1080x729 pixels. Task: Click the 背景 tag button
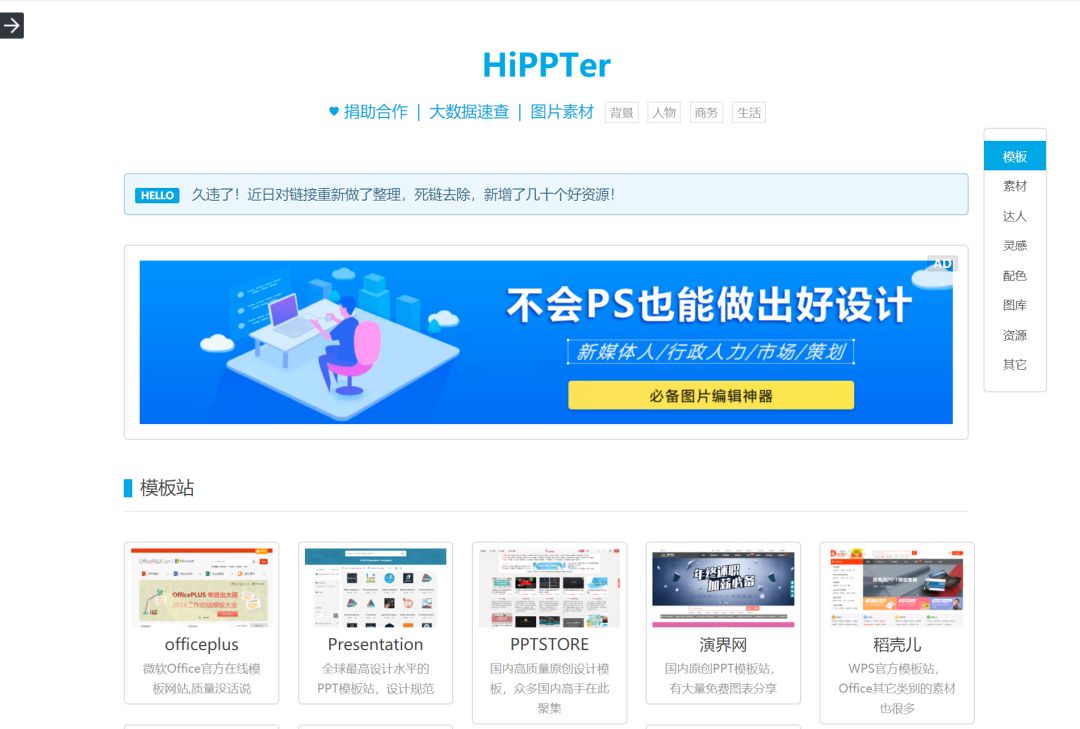[x=620, y=112]
